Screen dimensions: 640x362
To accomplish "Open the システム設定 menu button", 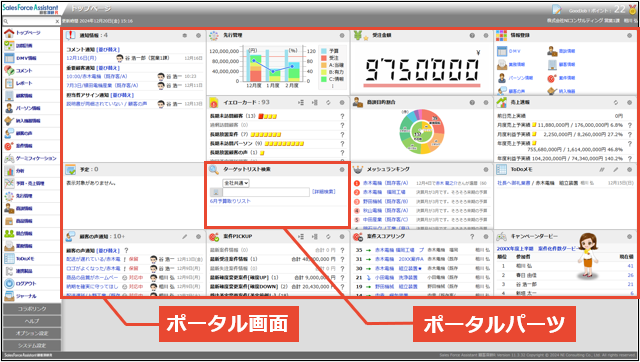I will pyautogui.click(x=32, y=346).
